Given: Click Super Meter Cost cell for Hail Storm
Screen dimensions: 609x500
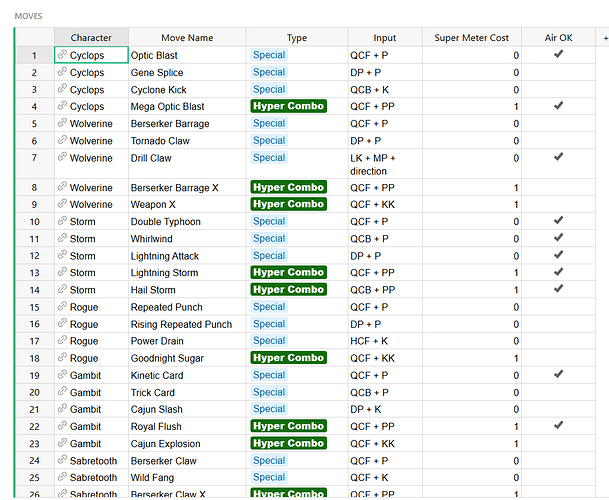Looking at the screenshot, I should pyautogui.click(x=472, y=290).
